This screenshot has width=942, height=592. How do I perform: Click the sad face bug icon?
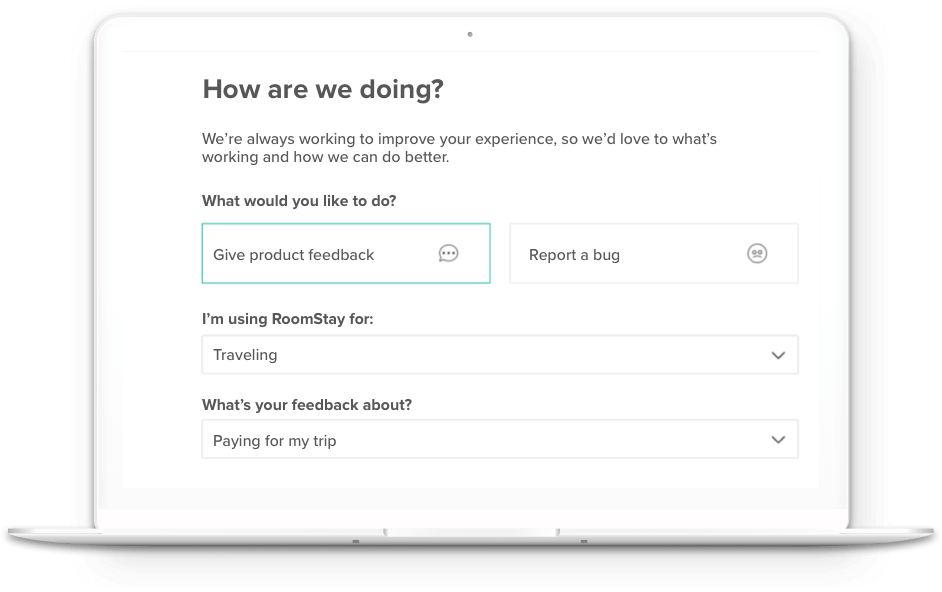(757, 254)
